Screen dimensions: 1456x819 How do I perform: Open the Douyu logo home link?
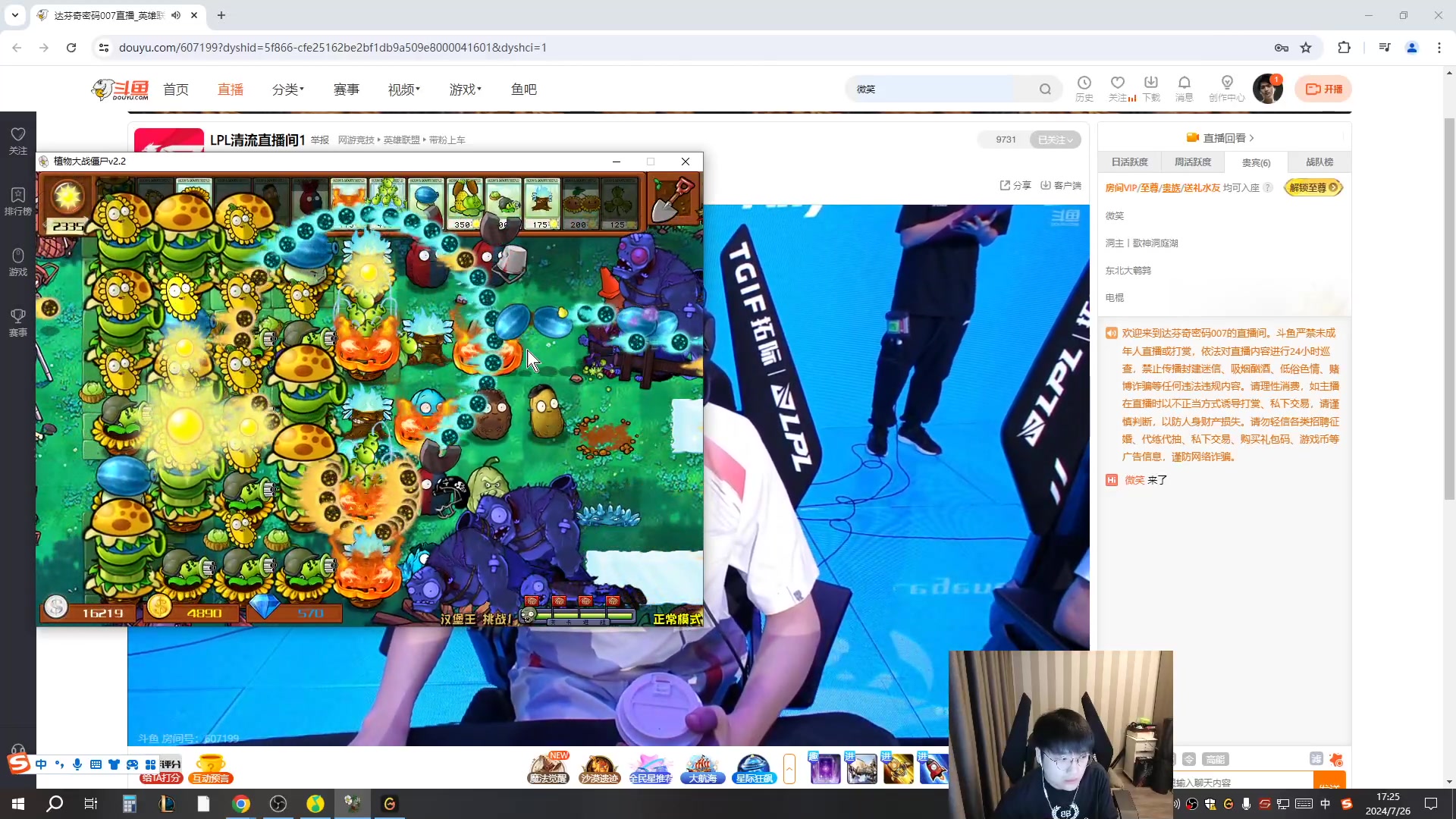[x=120, y=89]
